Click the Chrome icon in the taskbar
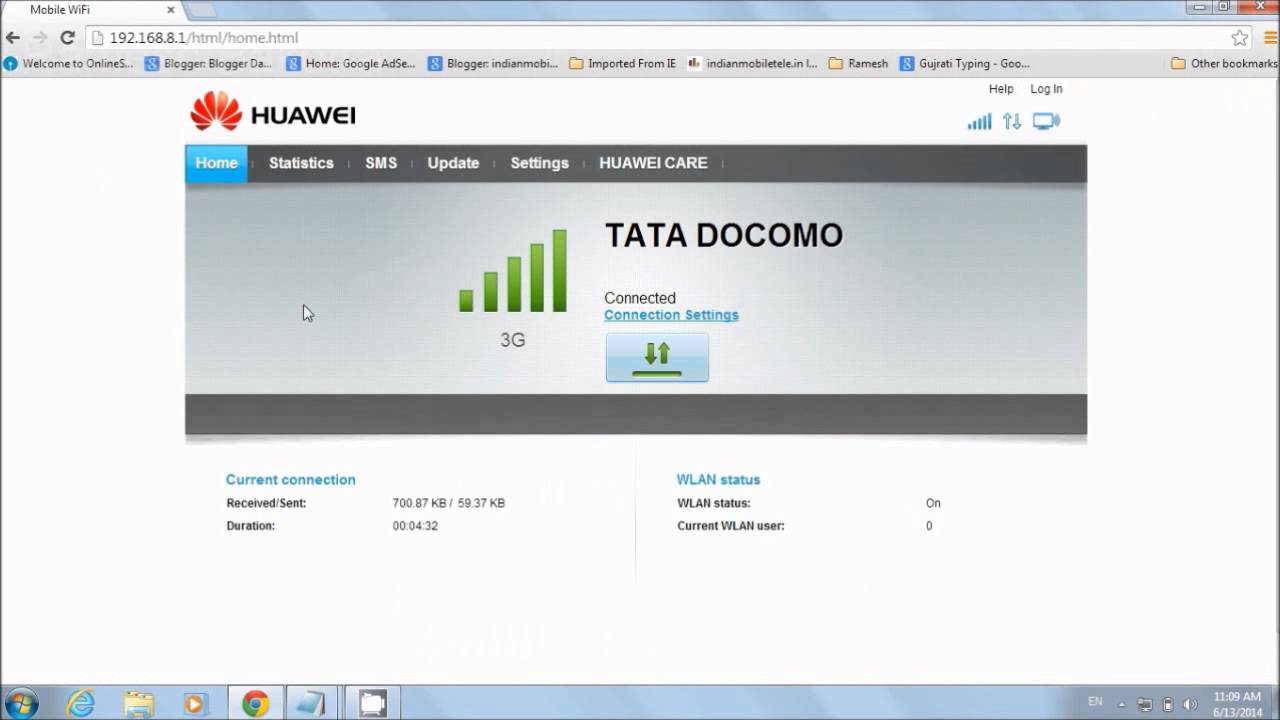 [x=255, y=704]
